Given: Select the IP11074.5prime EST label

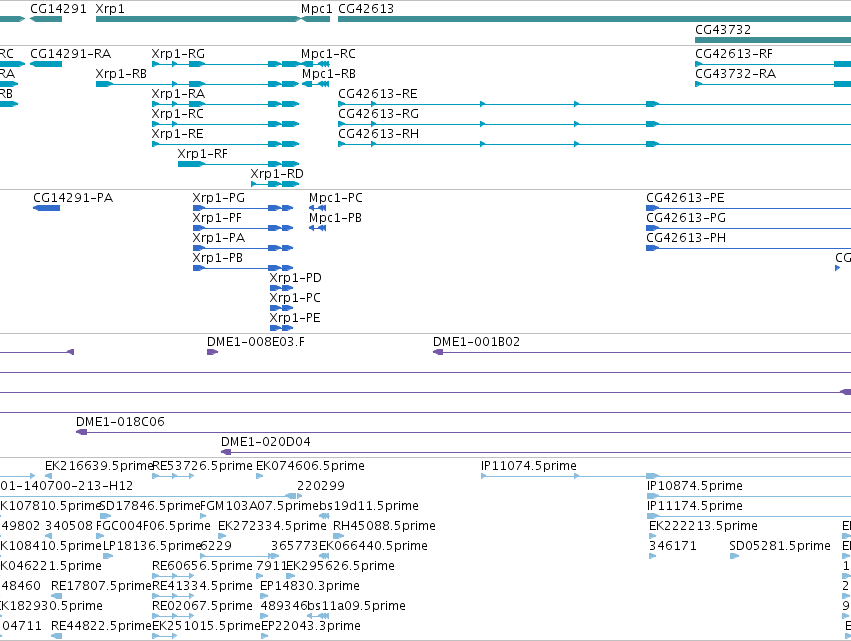Looking at the screenshot, I should (x=529, y=466).
